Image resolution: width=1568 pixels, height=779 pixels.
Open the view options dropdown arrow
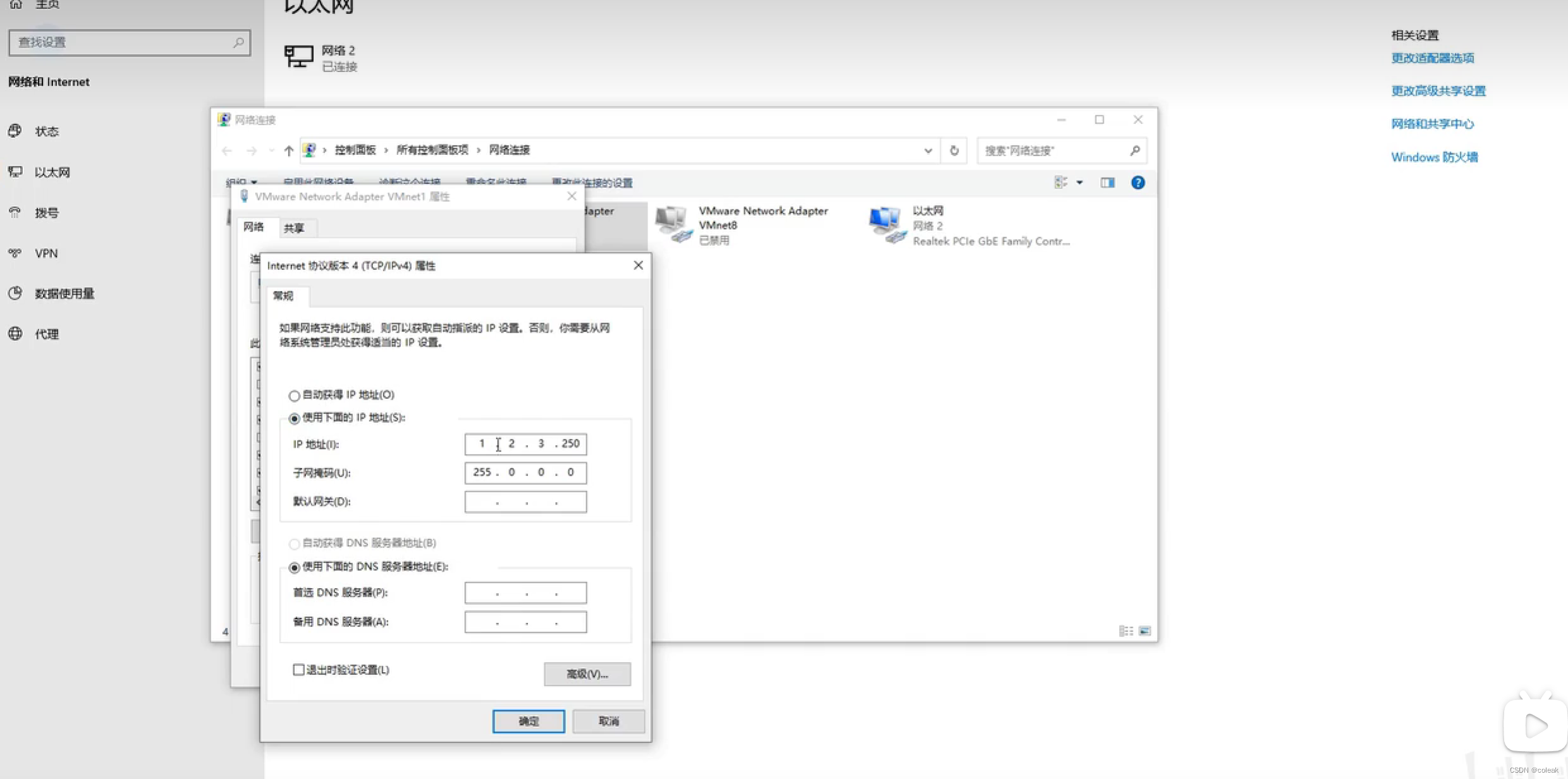point(1079,183)
